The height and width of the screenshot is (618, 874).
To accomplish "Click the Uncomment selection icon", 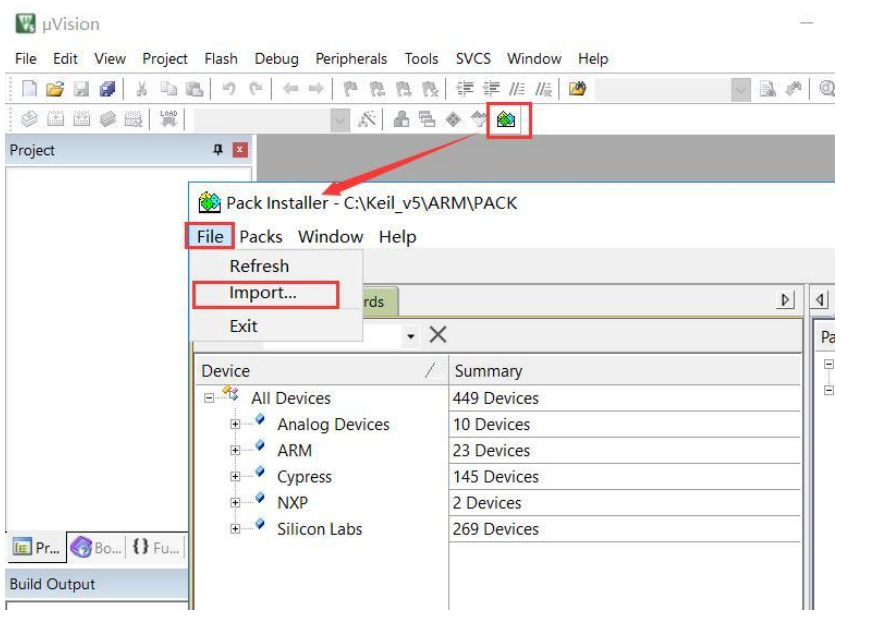I will [543, 89].
